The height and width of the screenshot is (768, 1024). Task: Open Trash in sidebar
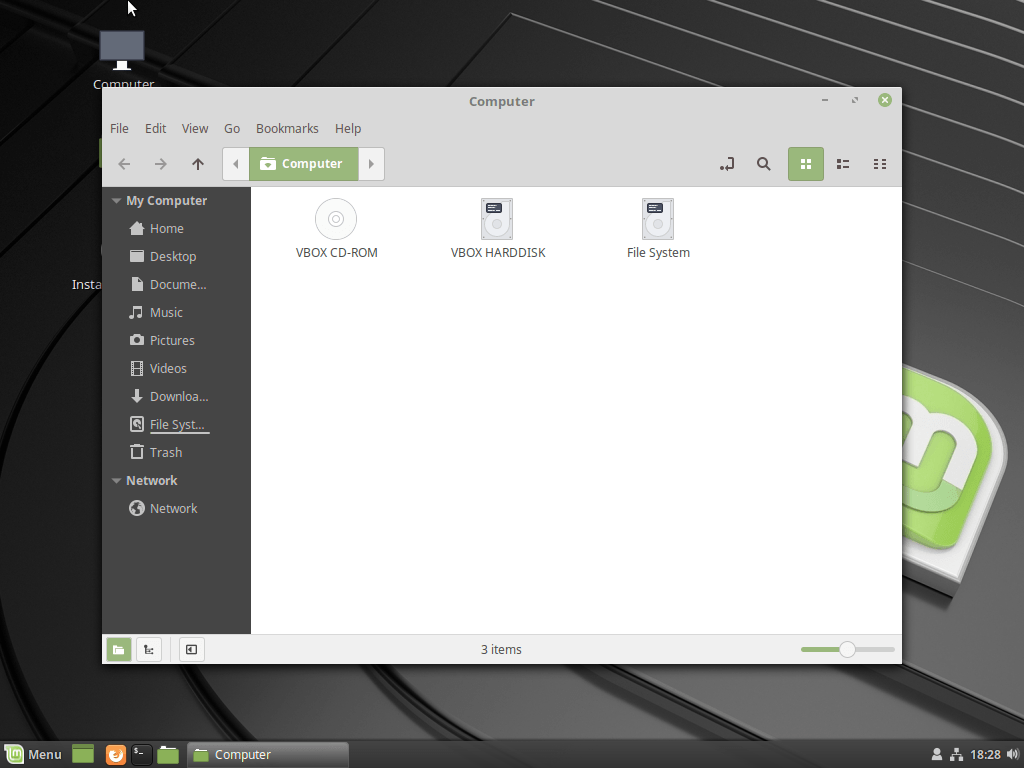tap(165, 453)
